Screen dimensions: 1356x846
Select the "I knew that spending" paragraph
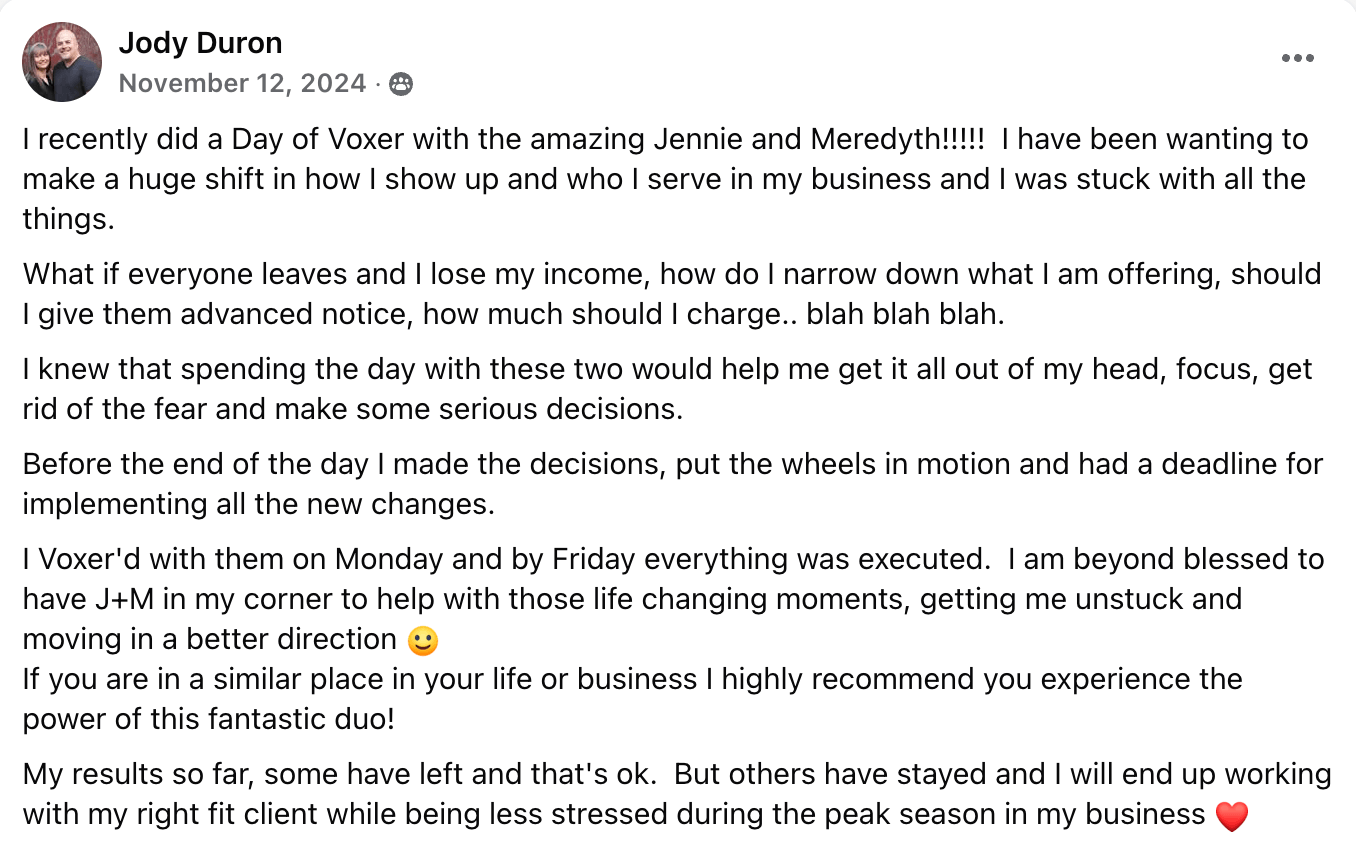coord(667,390)
